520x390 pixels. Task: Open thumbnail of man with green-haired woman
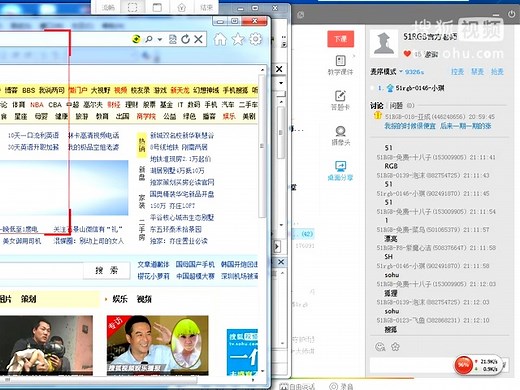[x=158, y=345]
